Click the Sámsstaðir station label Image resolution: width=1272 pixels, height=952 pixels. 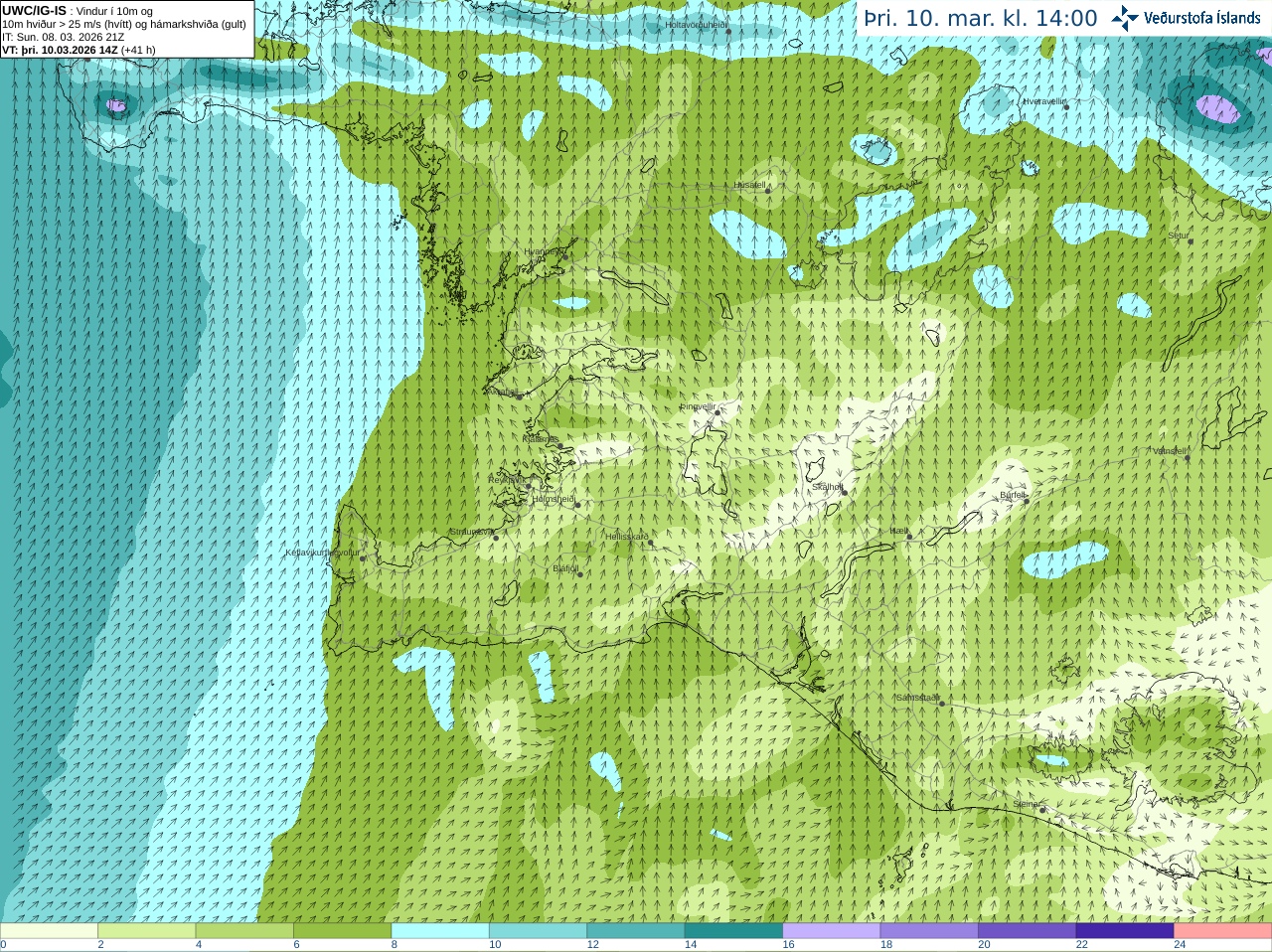pos(917,698)
